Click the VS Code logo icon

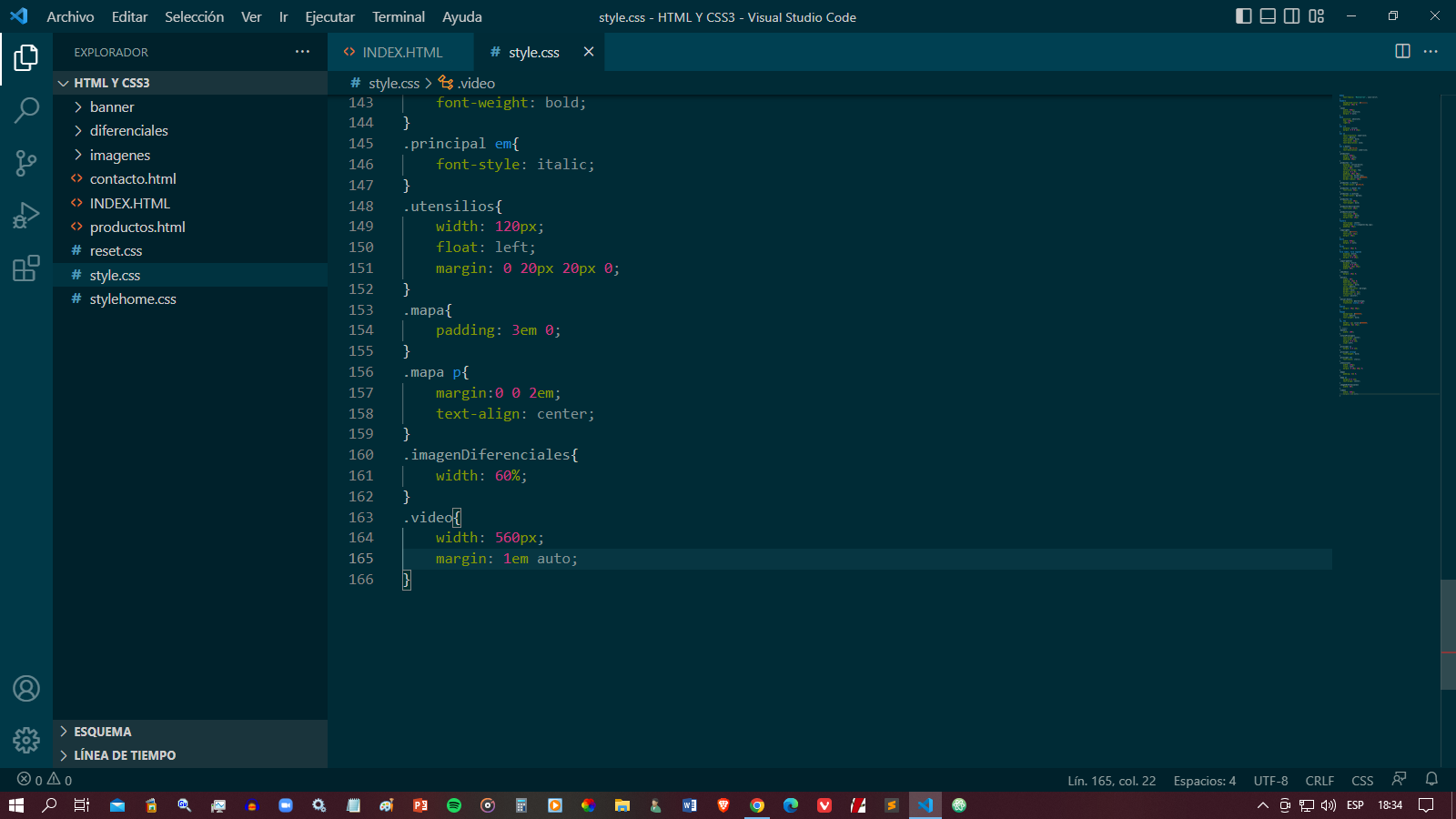coord(19,16)
